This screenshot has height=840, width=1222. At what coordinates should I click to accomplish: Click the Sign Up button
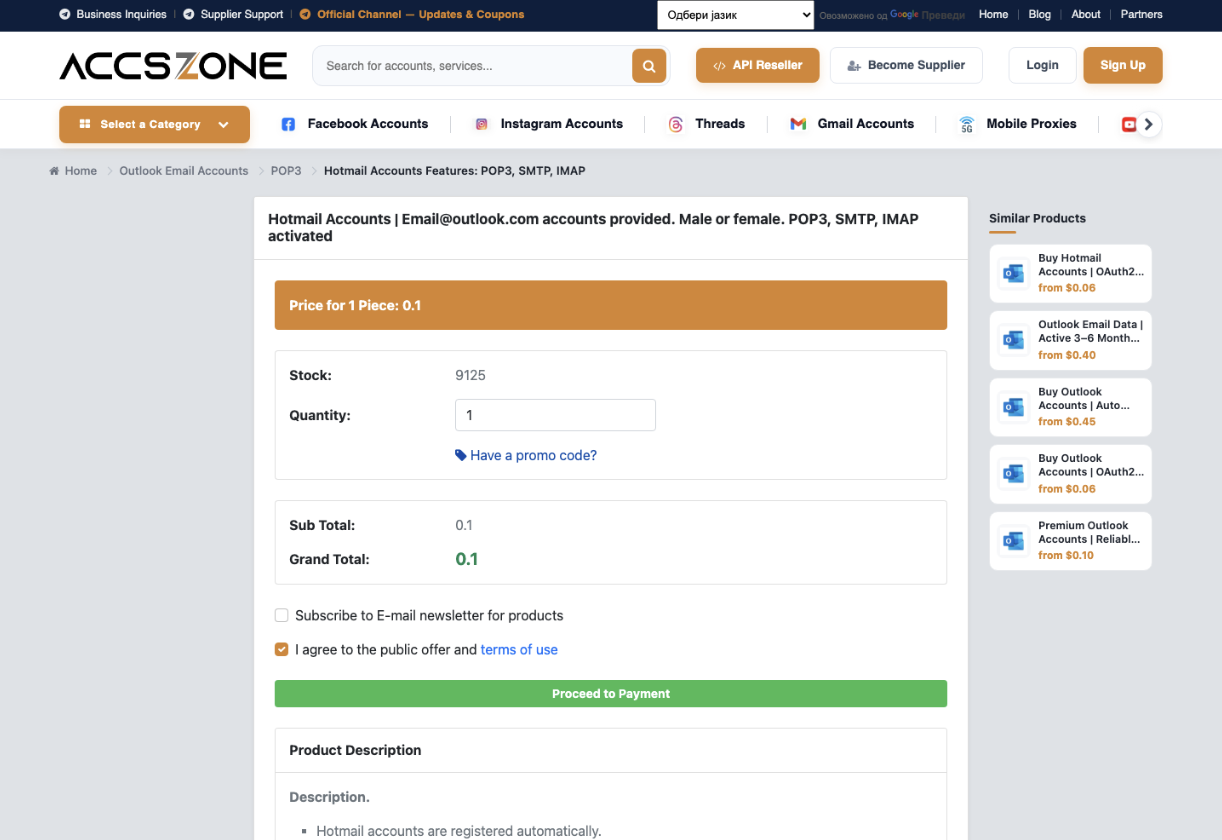(1123, 65)
